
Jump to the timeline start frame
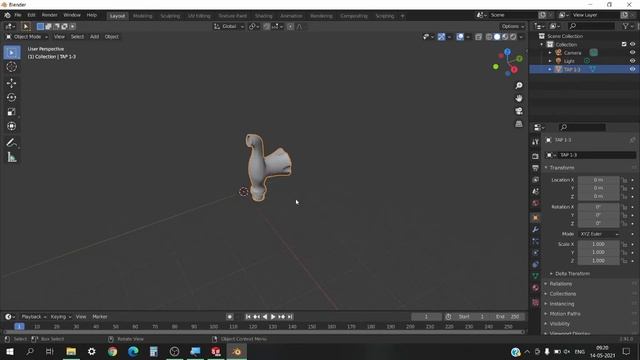(248, 317)
